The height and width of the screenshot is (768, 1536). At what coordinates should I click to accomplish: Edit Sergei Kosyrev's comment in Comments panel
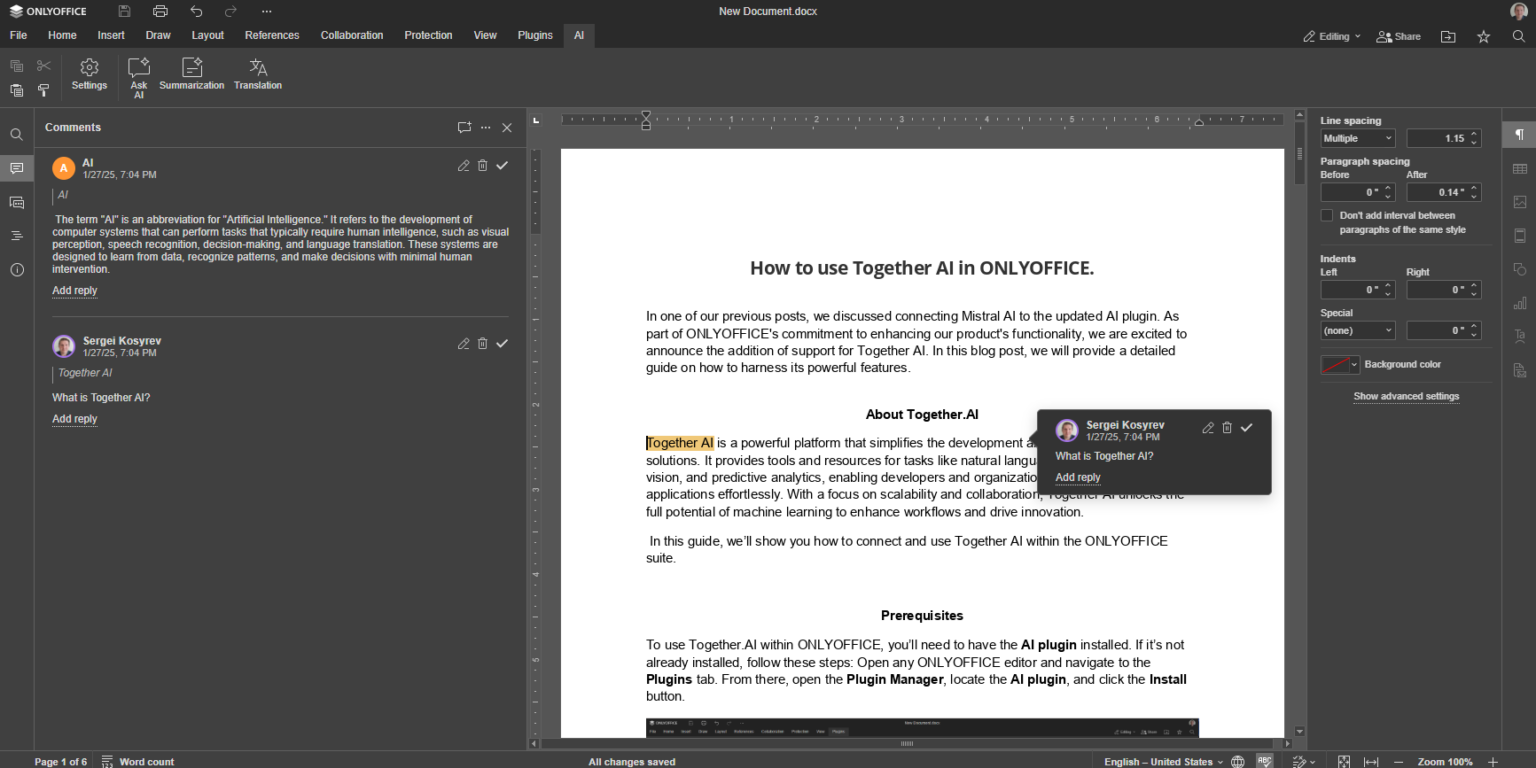[463, 343]
